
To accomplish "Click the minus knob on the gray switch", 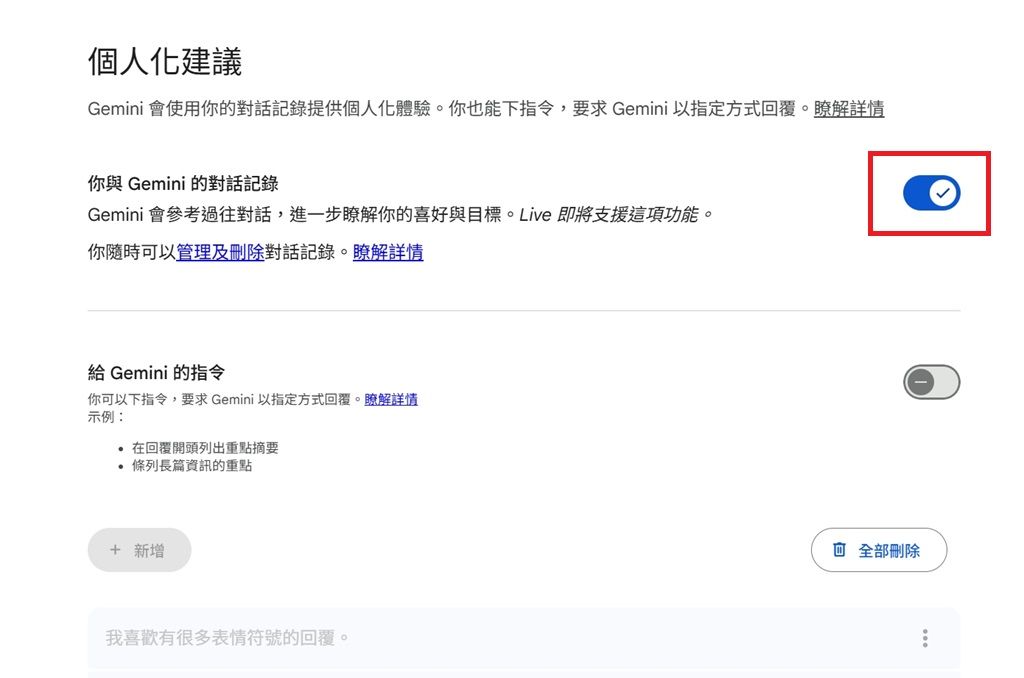I will coord(920,382).
